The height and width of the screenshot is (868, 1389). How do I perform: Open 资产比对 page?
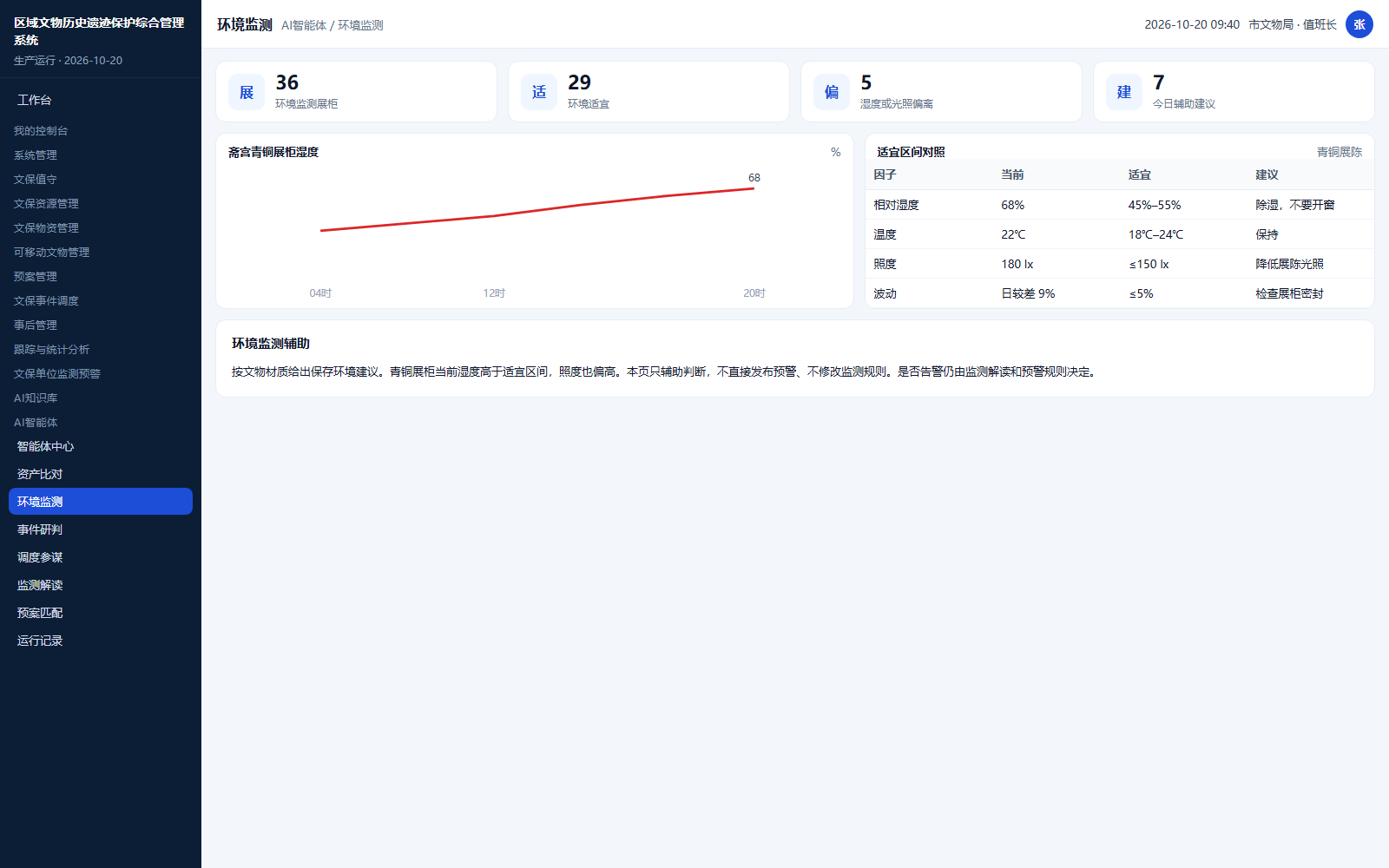tap(101, 474)
